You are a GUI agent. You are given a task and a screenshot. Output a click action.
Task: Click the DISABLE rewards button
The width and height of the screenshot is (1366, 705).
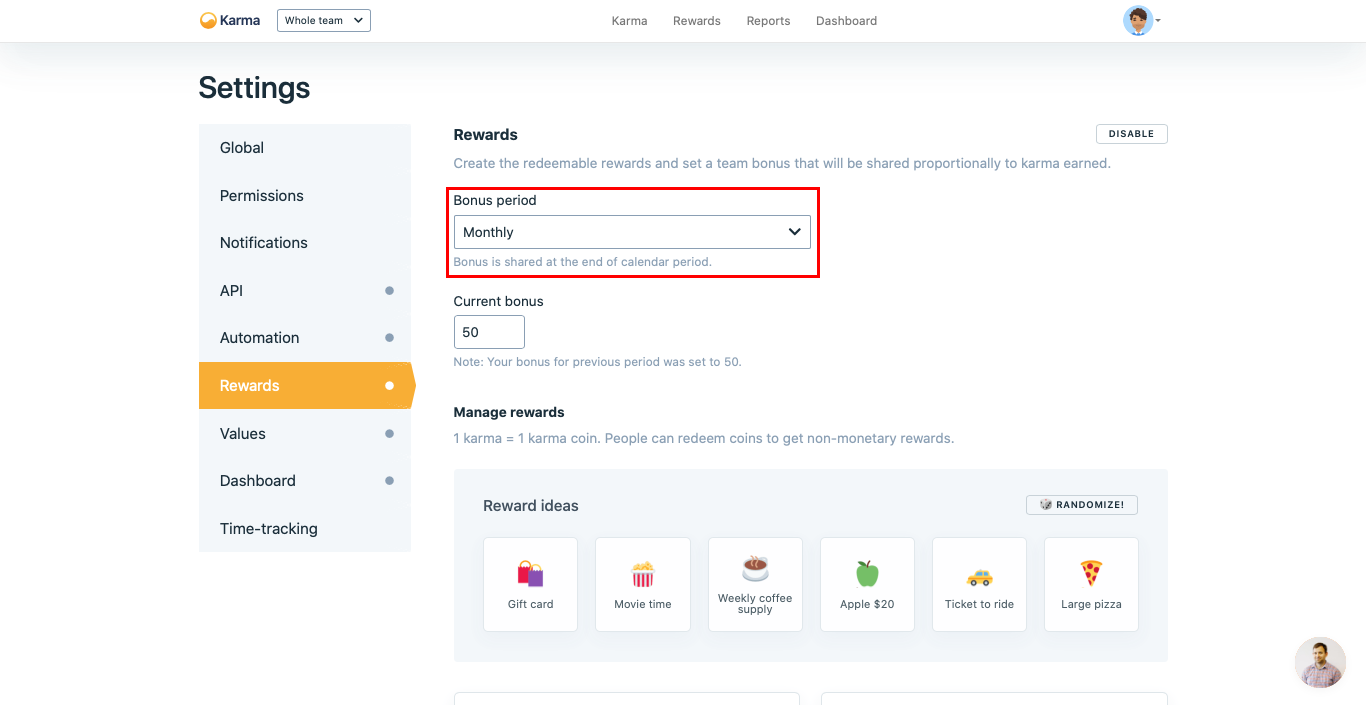click(x=1131, y=134)
